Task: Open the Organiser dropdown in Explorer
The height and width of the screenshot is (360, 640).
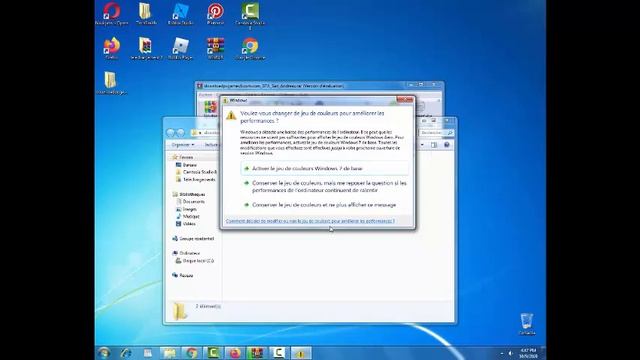Action: pyautogui.click(x=182, y=145)
